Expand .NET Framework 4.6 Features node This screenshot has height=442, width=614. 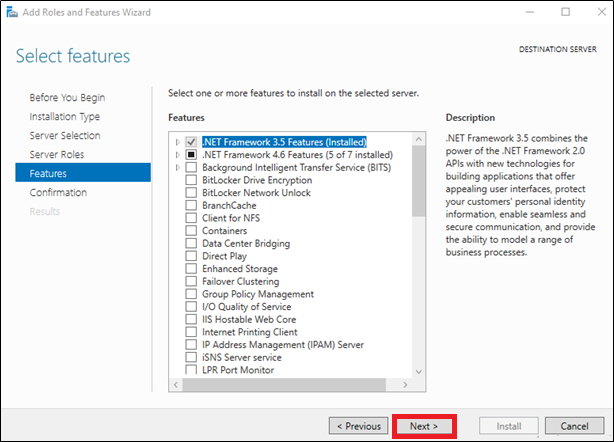point(178,155)
